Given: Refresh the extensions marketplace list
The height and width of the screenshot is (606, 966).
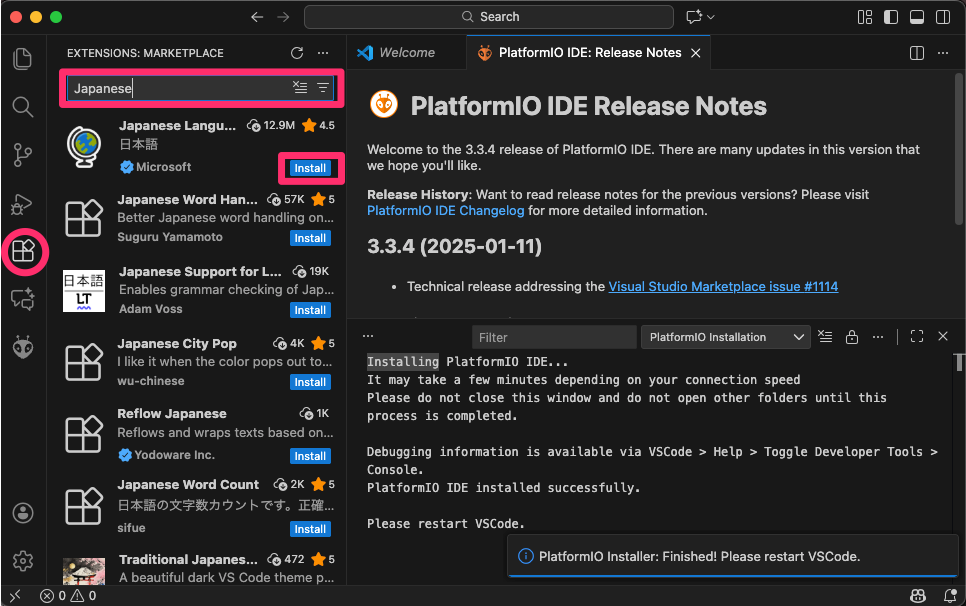Looking at the screenshot, I should tap(296, 53).
